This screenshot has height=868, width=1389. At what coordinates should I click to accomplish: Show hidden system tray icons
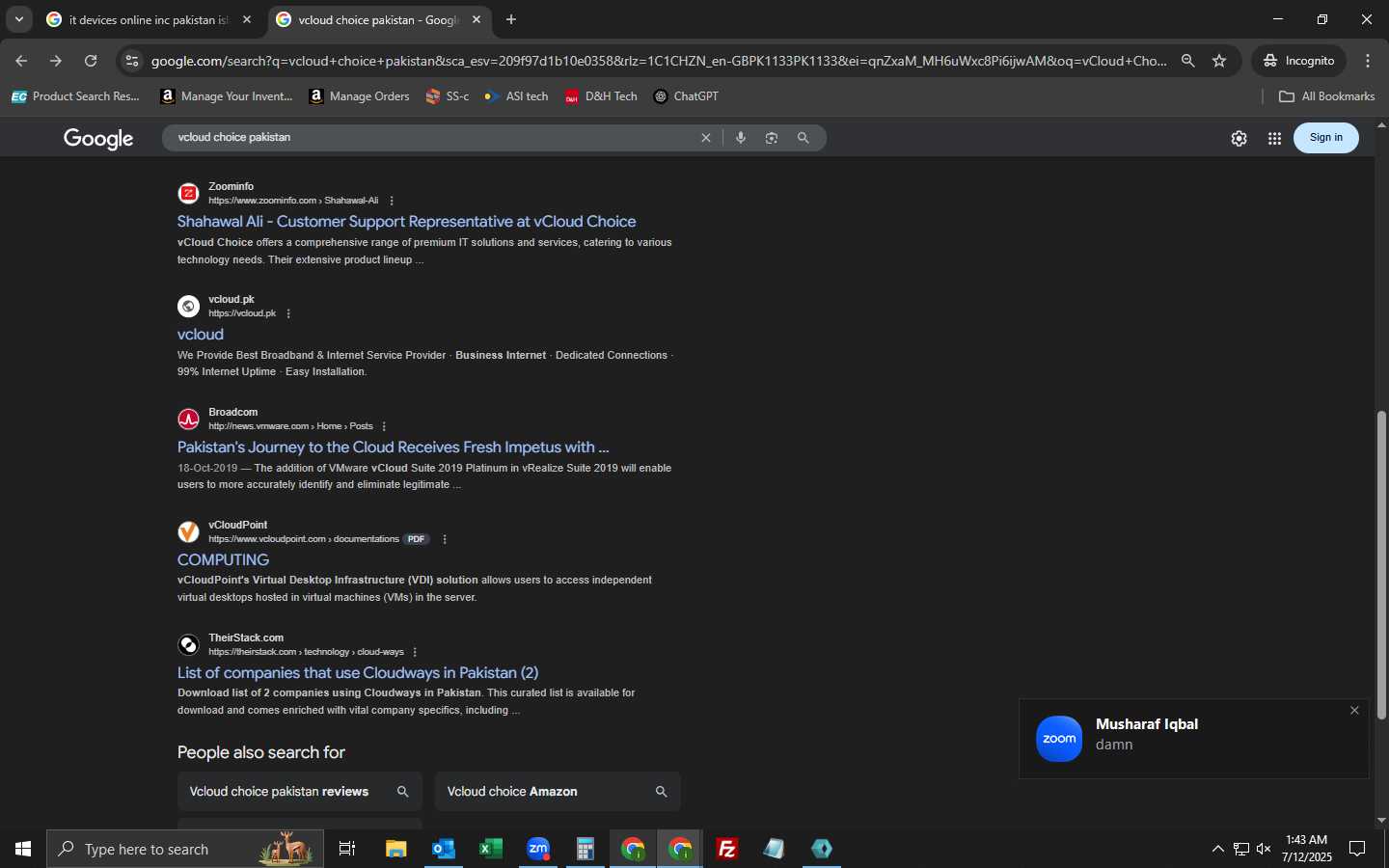[1217, 849]
